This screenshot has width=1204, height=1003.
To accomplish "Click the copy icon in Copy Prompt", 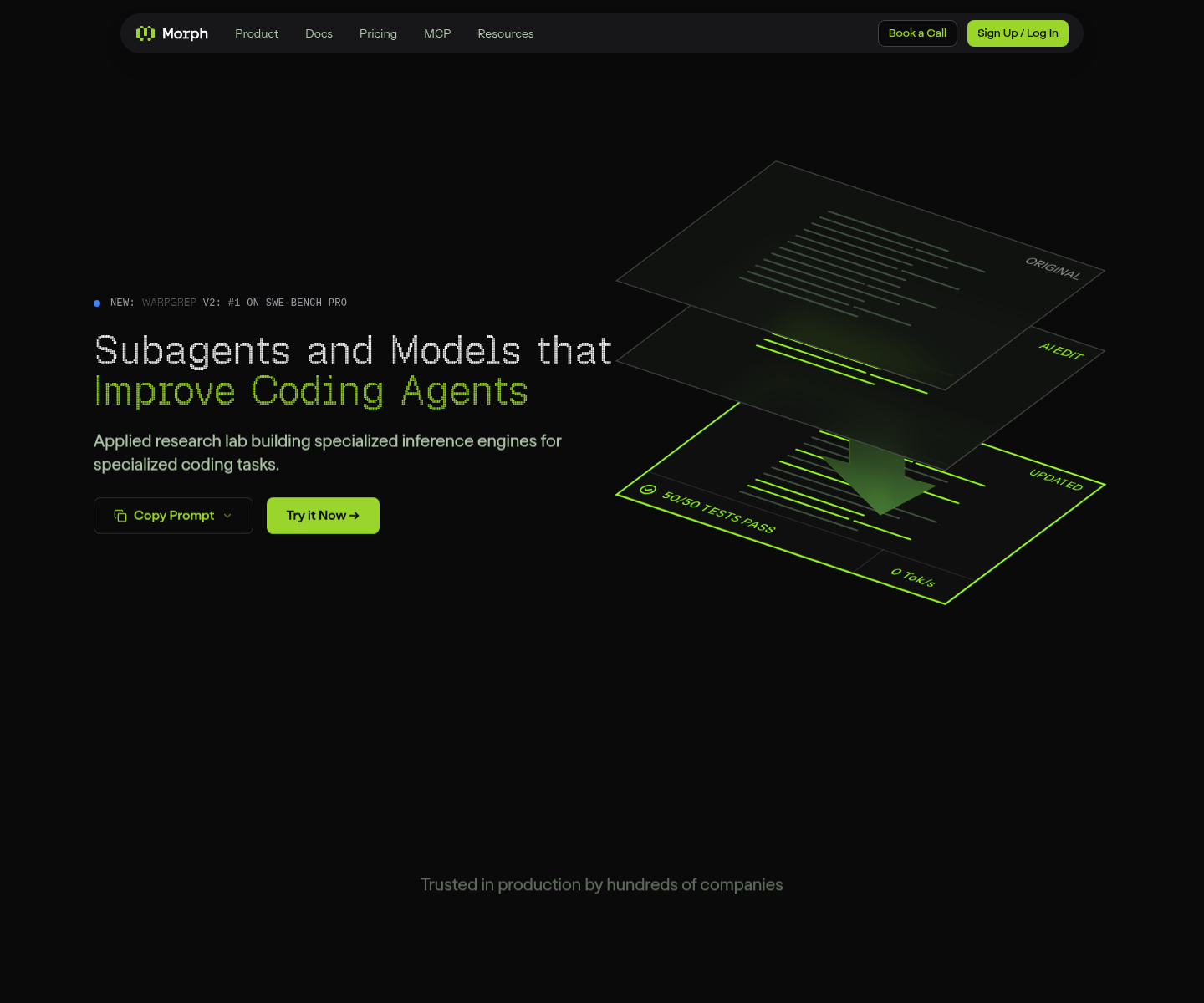I will point(120,516).
